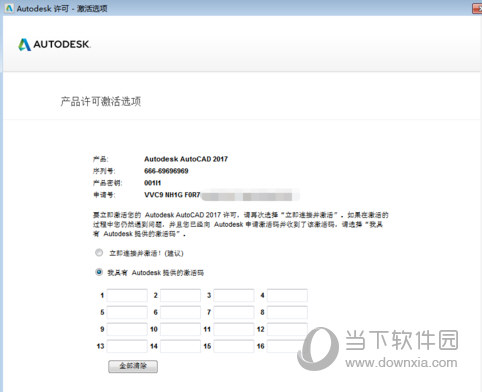Click activation code field 14

click(180, 346)
